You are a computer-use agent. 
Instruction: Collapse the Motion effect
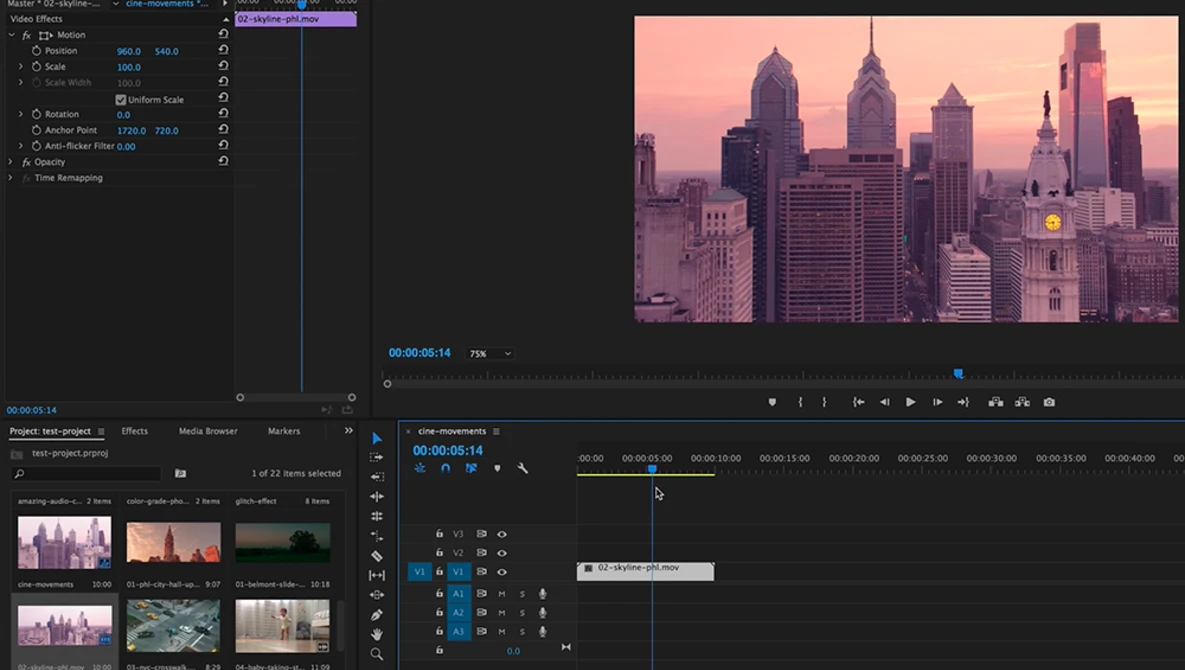11,35
